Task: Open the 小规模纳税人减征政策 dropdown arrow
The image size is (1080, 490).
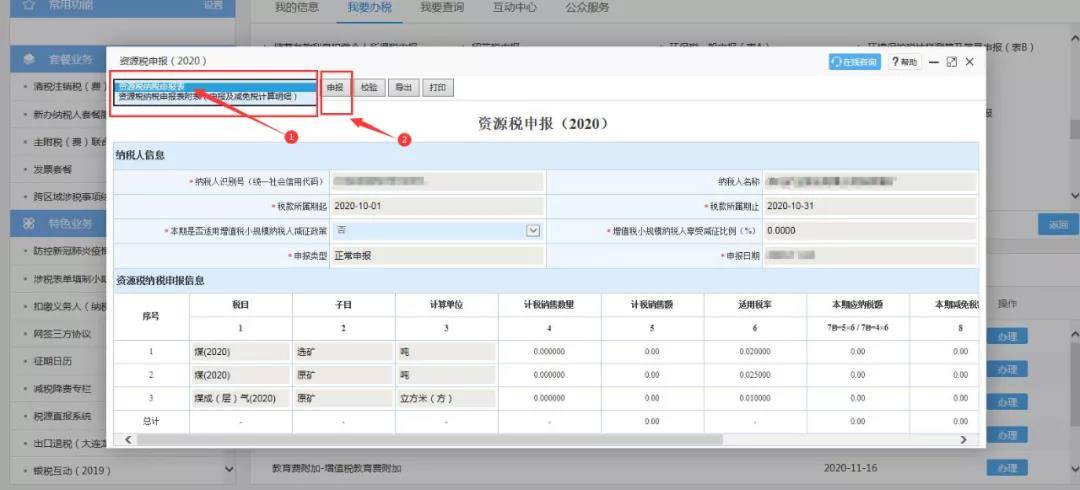Action: [x=532, y=231]
